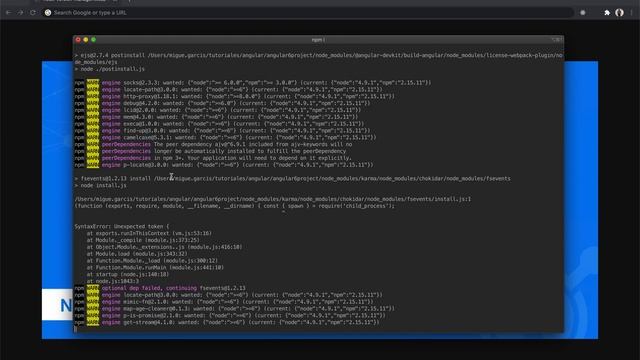Click the round icon left of Extensions
Viewport: 640px width, 360px height.
coord(583,13)
